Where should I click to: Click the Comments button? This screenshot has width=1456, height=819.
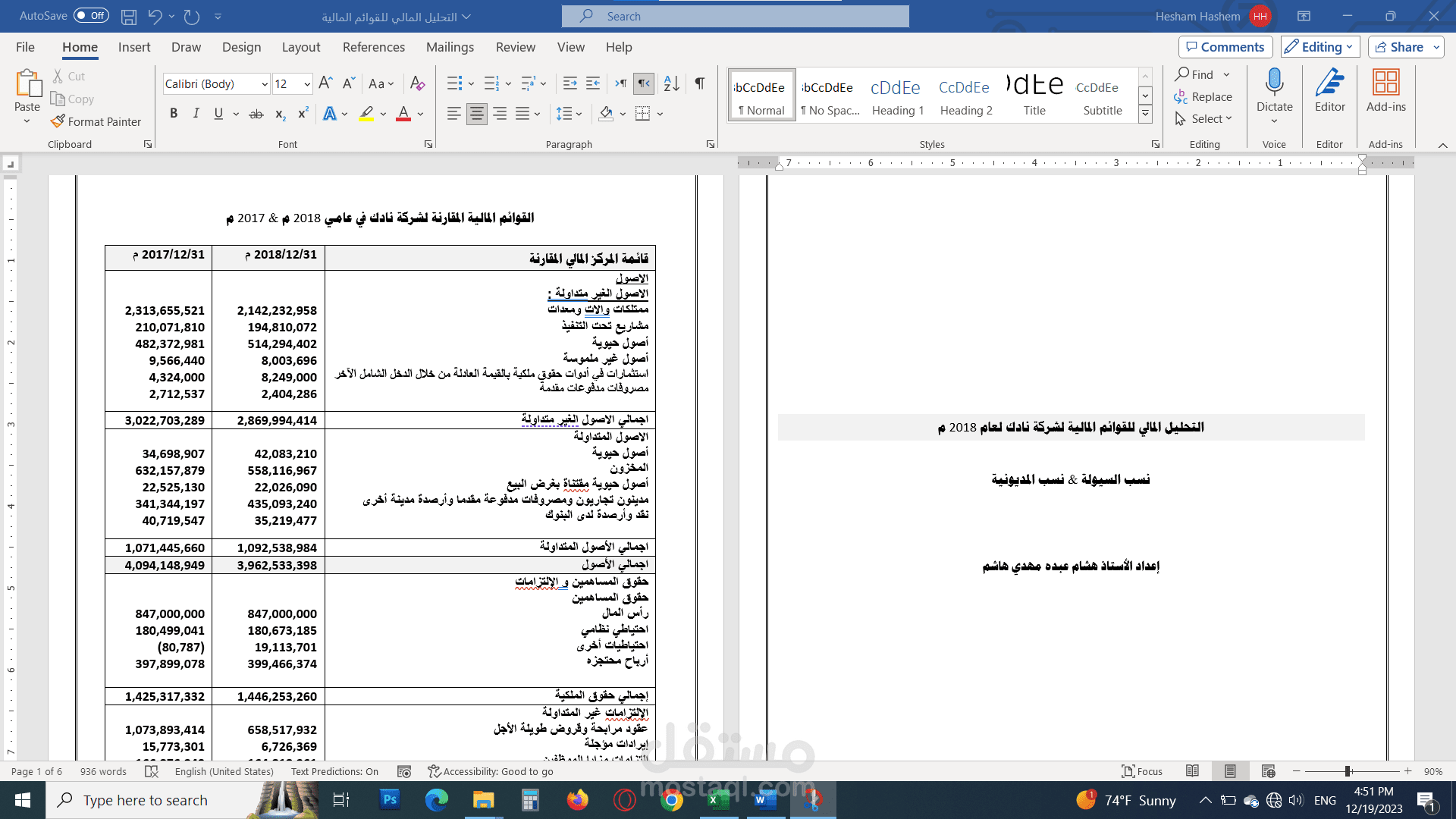click(x=1225, y=47)
